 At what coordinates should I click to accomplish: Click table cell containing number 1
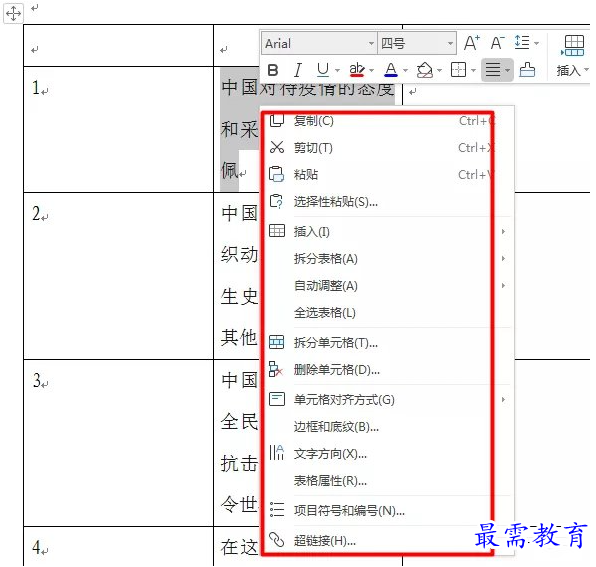tap(119, 129)
